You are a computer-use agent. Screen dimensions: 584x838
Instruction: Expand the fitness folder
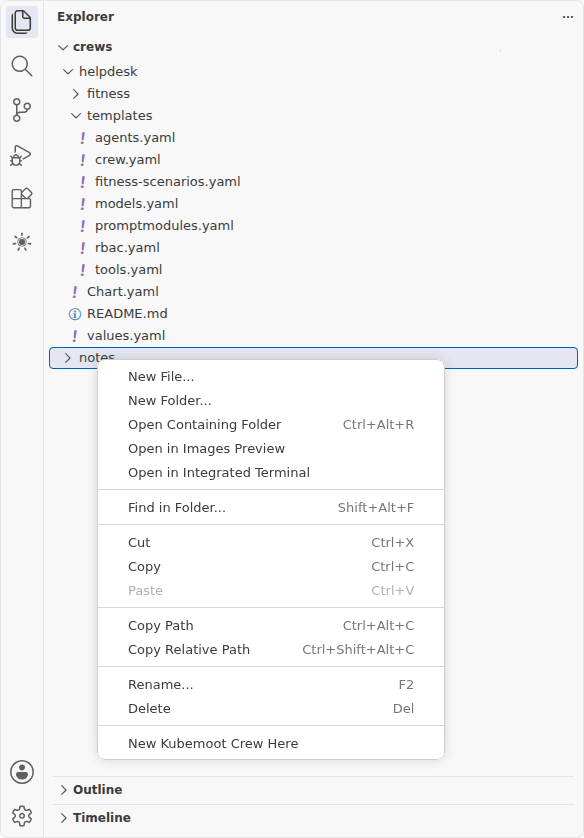76,94
